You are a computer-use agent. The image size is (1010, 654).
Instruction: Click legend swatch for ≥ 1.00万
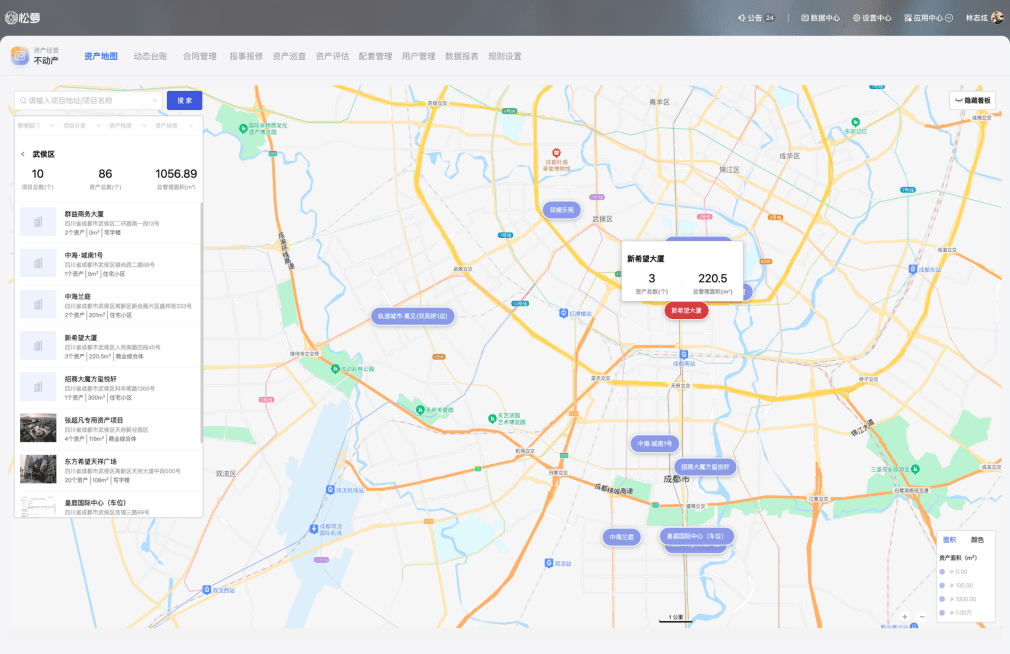(x=942, y=613)
